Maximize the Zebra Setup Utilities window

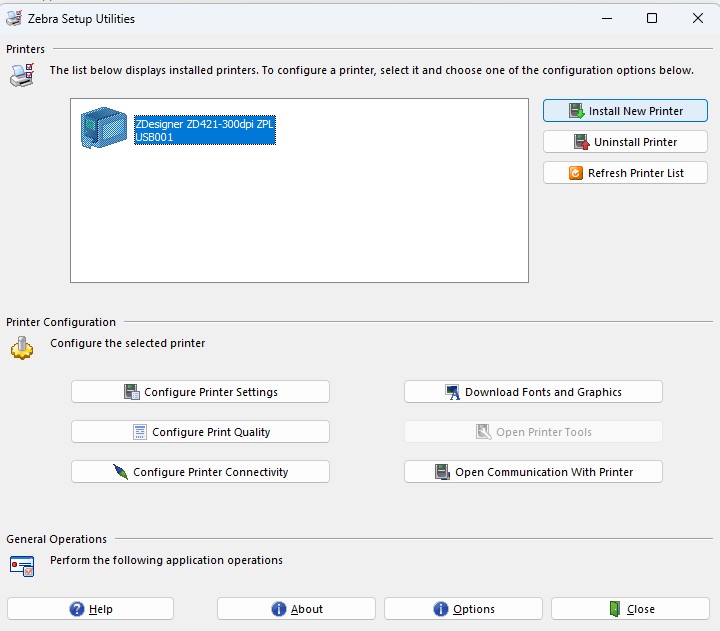pos(652,18)
